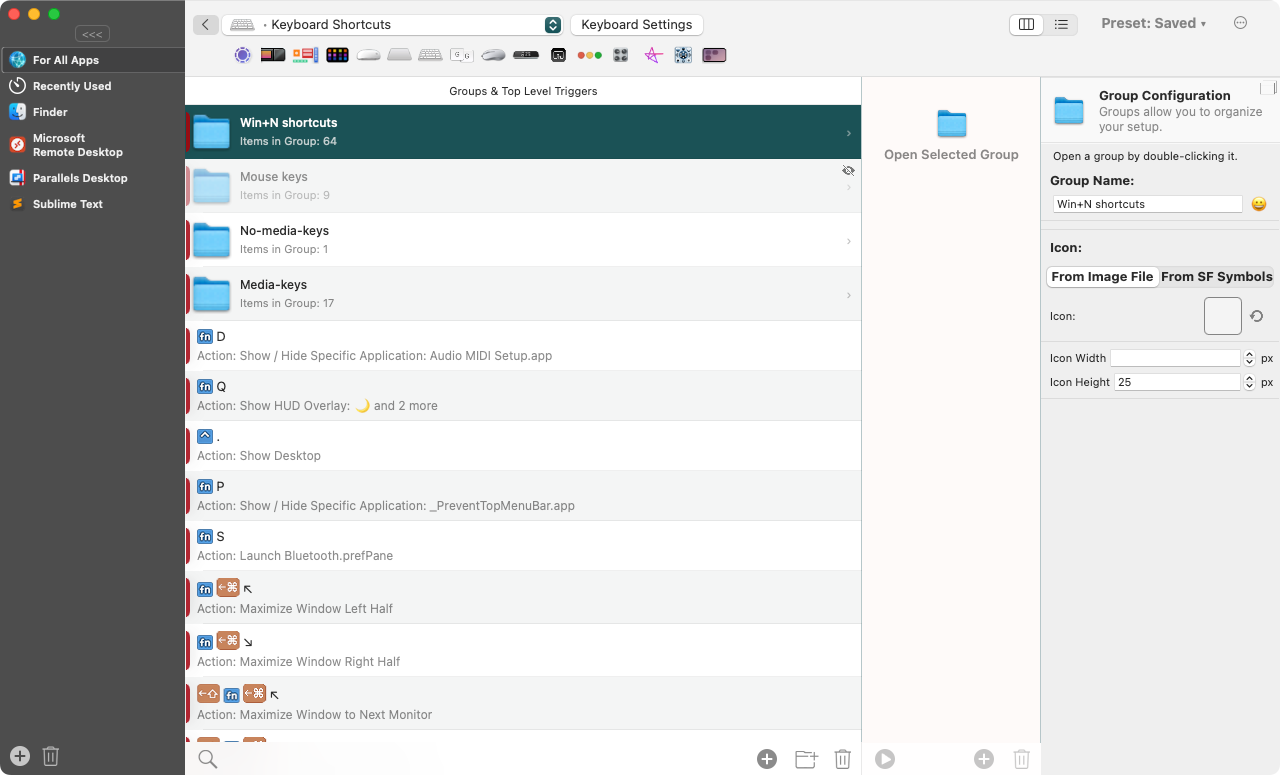This screenshot has width=1280, height=775.
Task: Collapse the sidebar with the <<< button
Action: pos(92,34)
